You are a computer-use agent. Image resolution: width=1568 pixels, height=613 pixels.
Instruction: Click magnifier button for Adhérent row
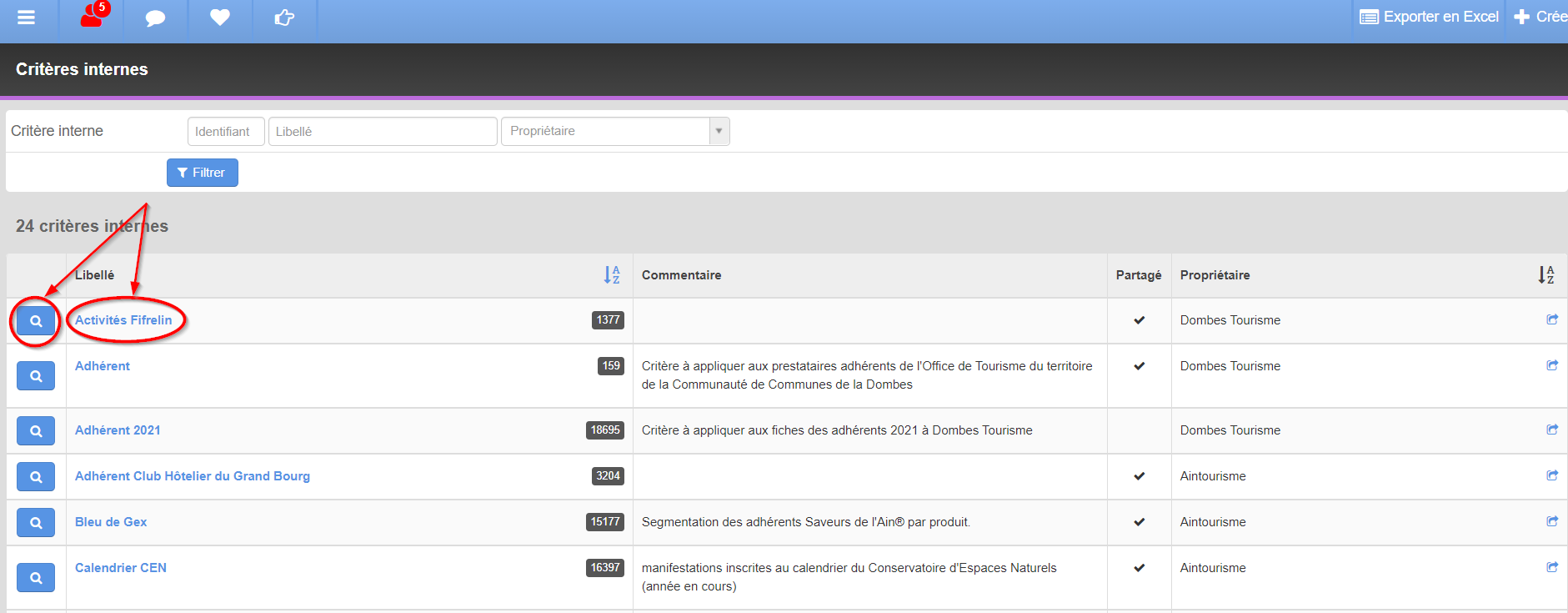[36, 376]
